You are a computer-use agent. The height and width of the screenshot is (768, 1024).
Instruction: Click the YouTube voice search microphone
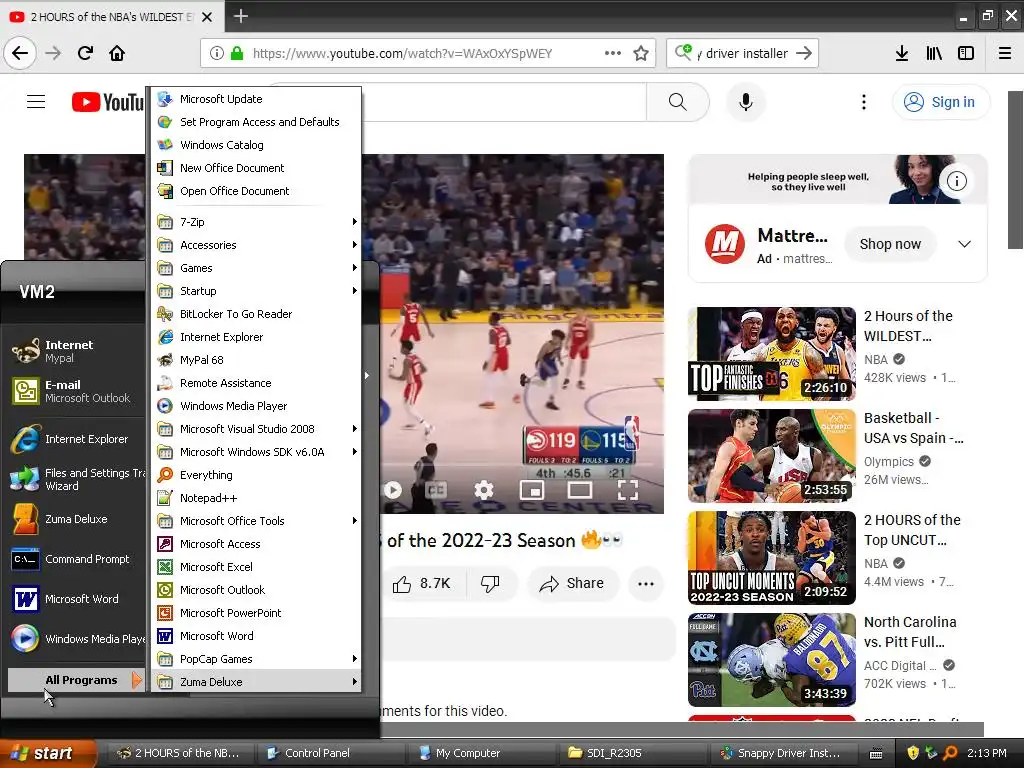[745, 102]
